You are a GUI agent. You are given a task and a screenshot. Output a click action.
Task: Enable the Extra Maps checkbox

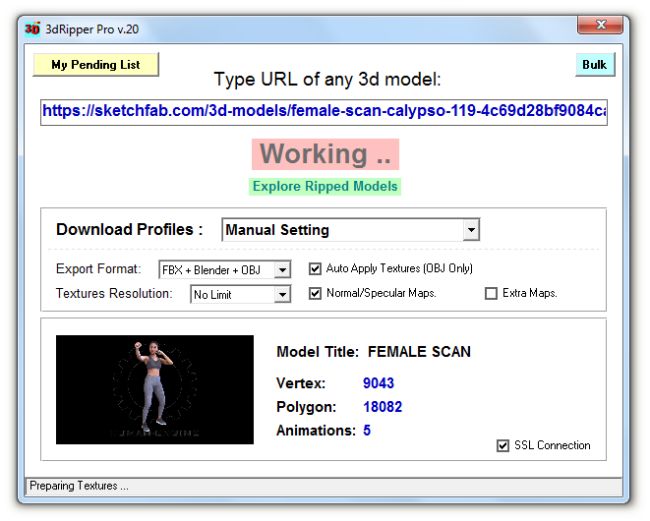491,293
